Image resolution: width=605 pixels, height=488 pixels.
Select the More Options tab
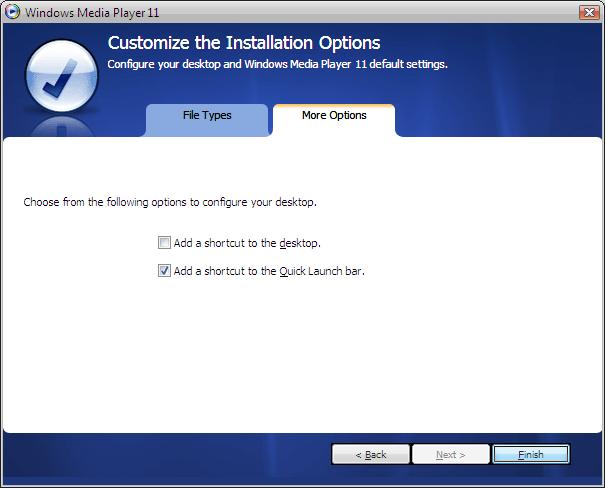pos(334,120)
